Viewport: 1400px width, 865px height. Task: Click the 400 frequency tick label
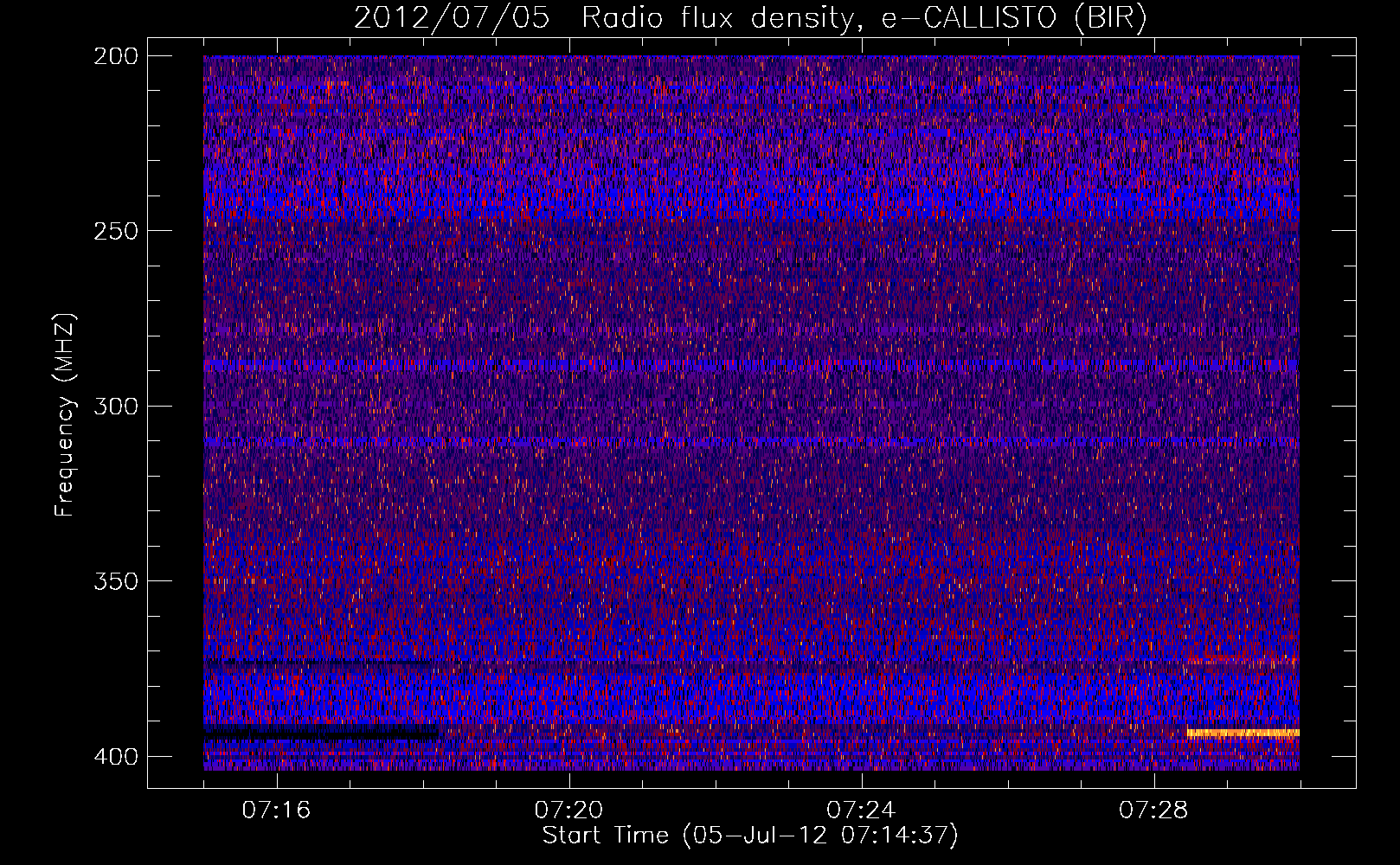coord(116,757)
